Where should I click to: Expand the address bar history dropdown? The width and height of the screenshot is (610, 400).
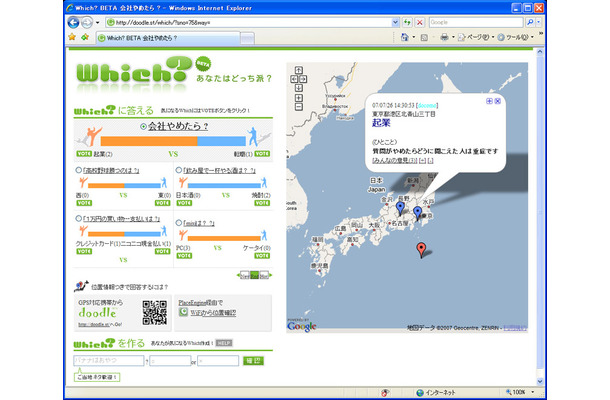click(x=395, y=23)
